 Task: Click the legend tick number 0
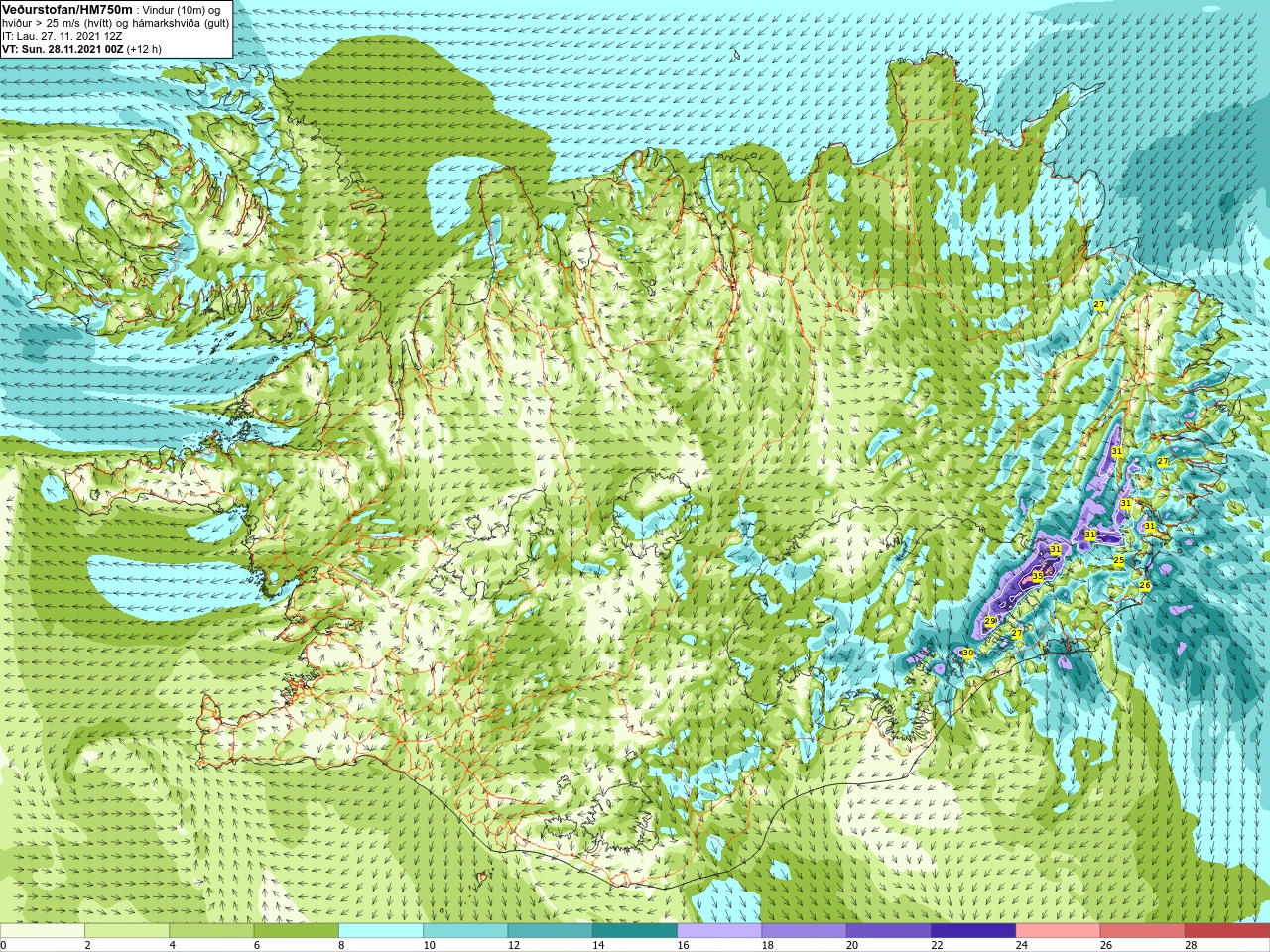[x=4, y=946]
